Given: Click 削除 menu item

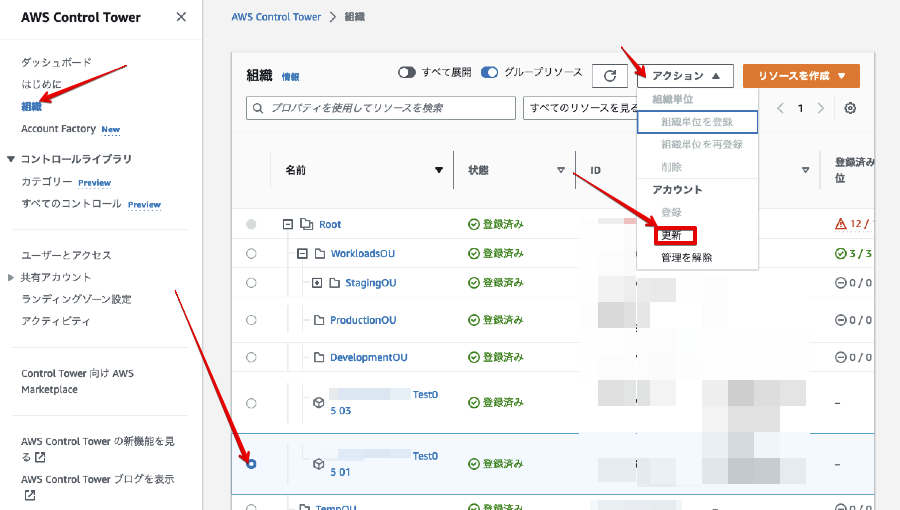Looking at the screenshot, I should click(x=697, y=167).
